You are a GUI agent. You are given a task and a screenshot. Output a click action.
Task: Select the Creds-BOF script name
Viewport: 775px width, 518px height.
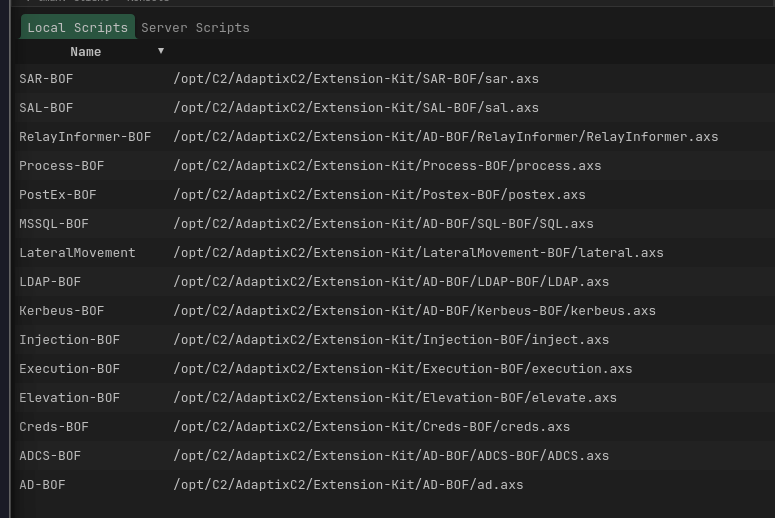tap(54, 426)
